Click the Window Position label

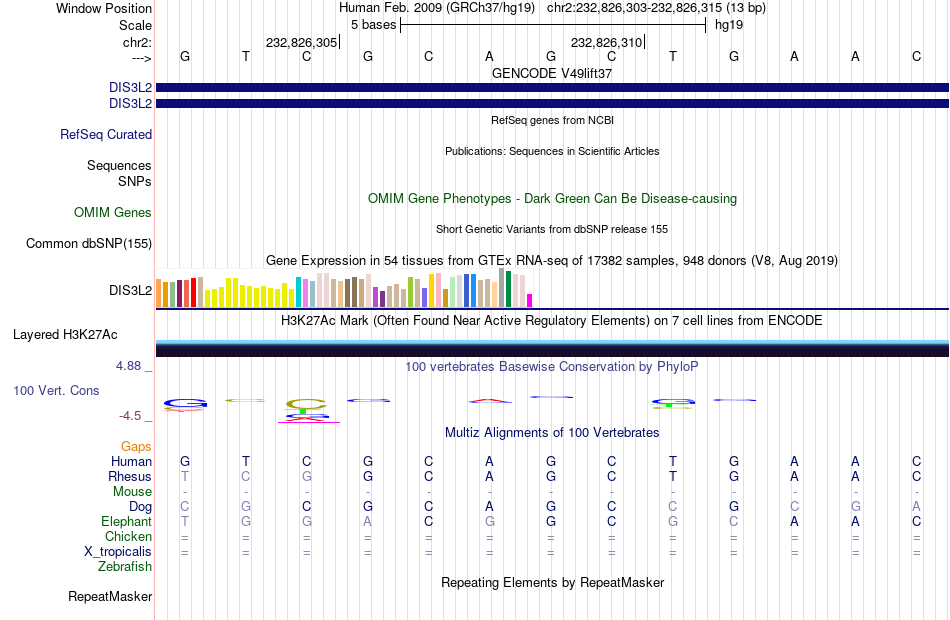(x=104, y=8)
